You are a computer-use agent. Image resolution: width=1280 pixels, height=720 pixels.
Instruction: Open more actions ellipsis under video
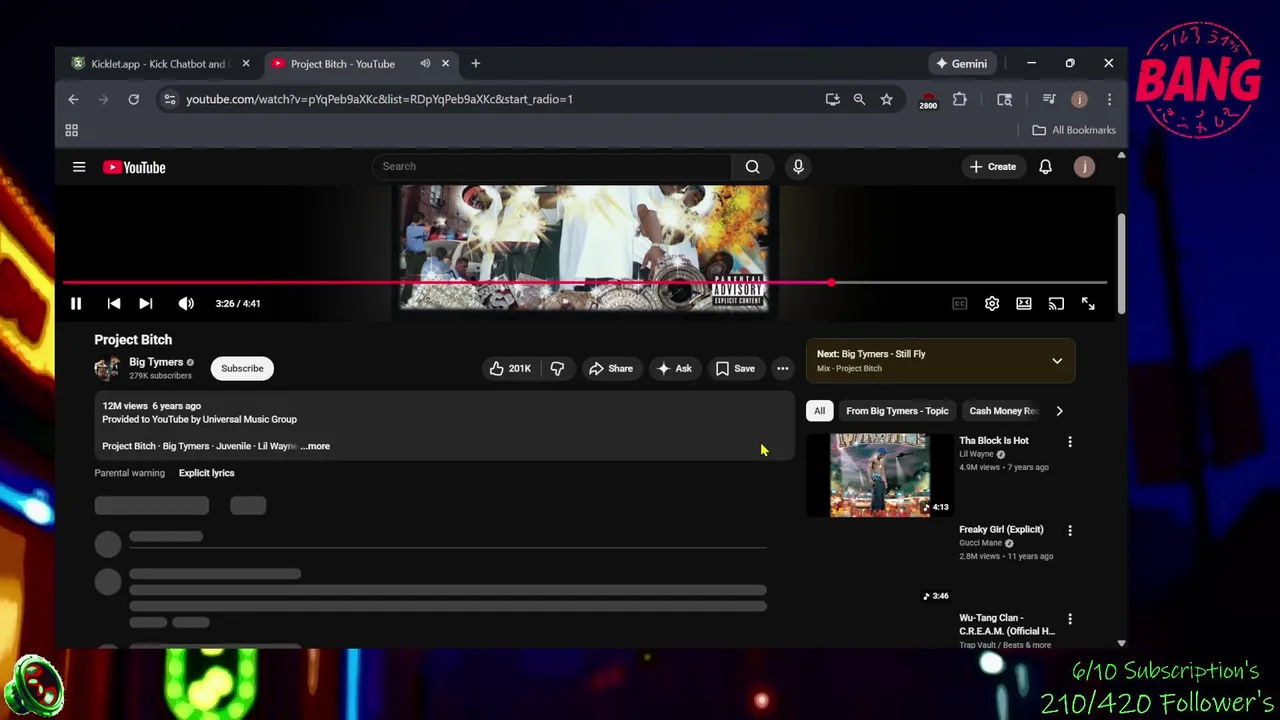pyautogui.click(x=783, y=368)
